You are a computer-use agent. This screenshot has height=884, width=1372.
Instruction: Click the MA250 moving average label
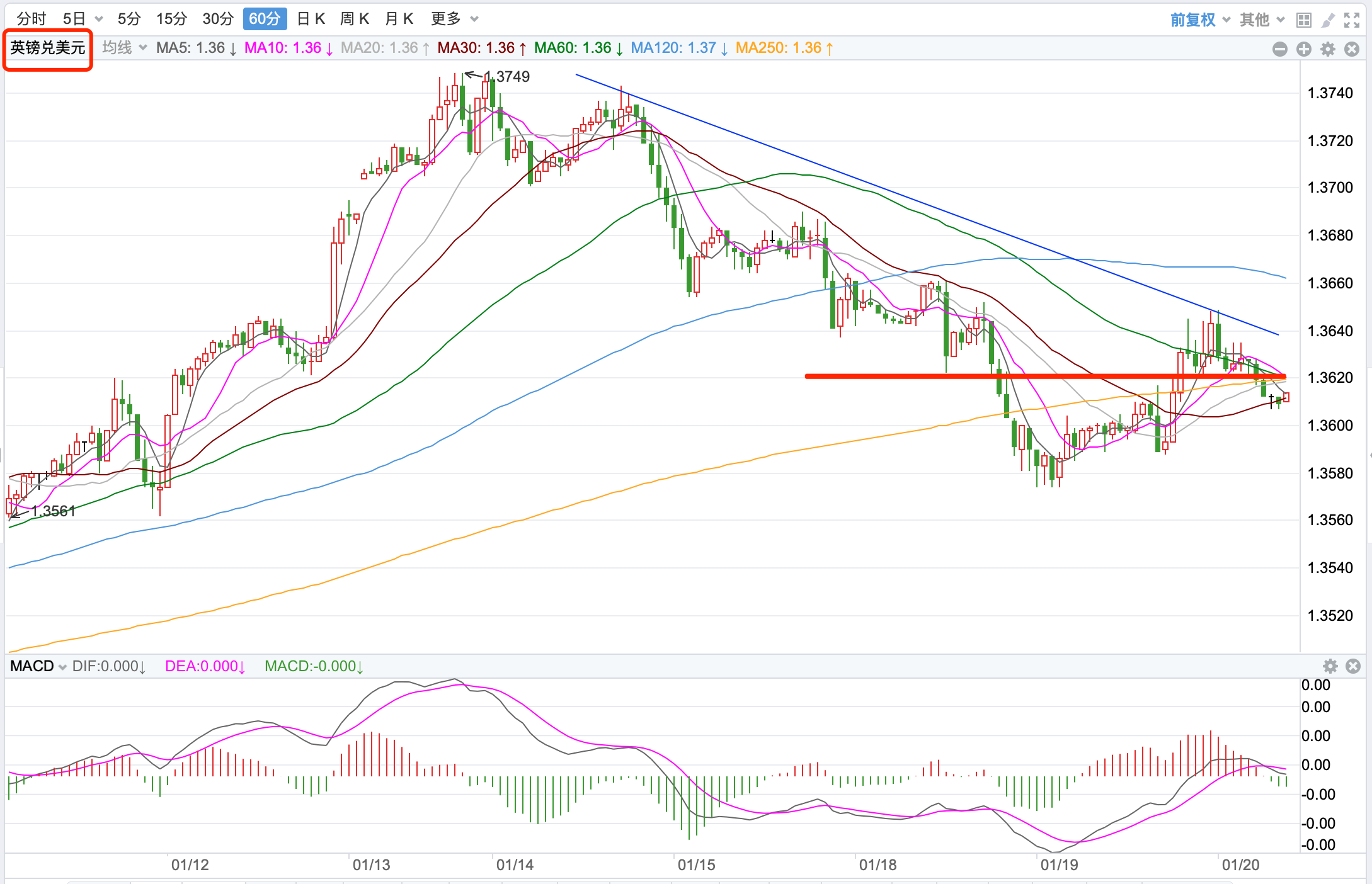point(784,48)
